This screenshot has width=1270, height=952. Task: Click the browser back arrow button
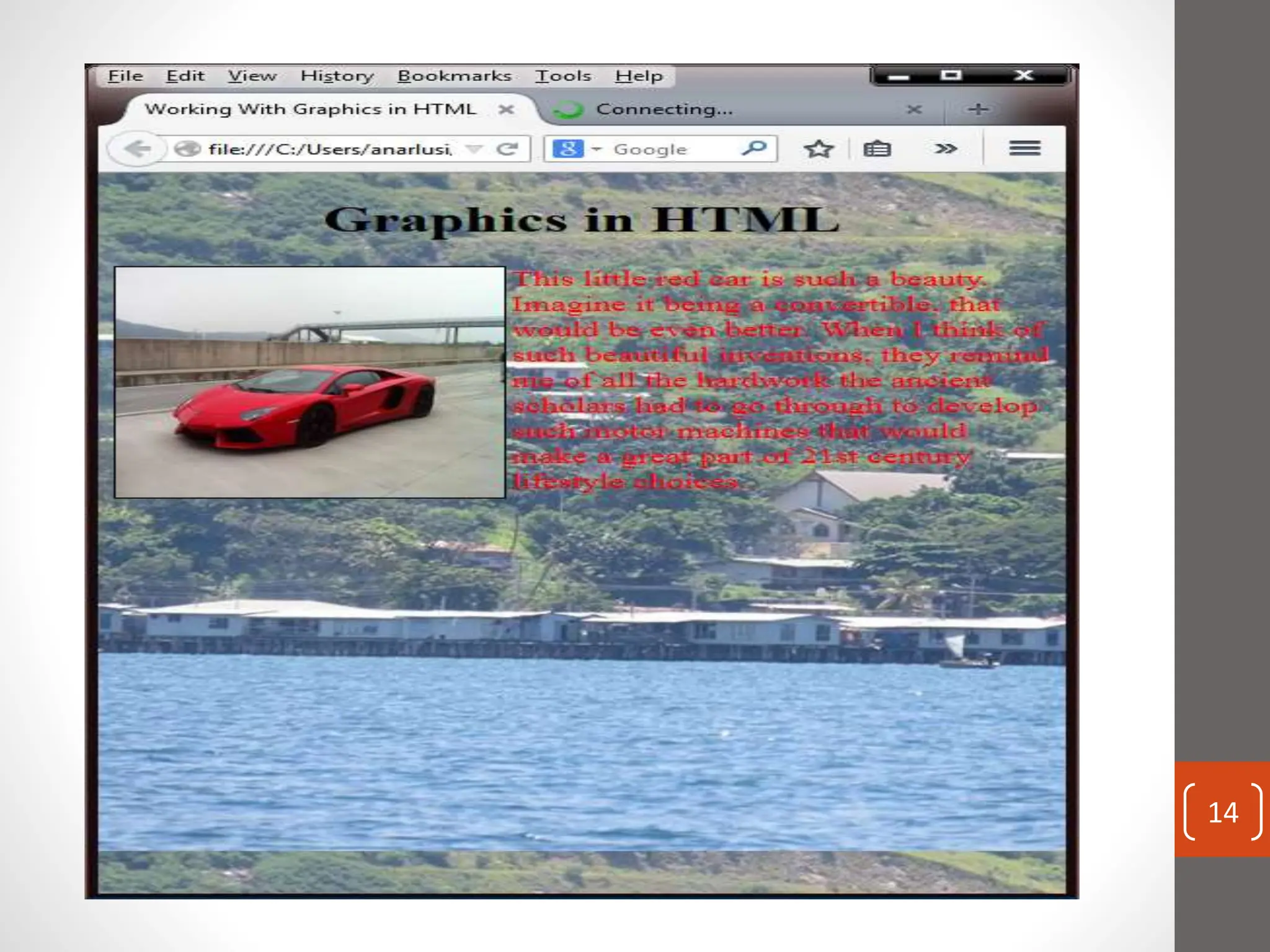pos(136,149)
